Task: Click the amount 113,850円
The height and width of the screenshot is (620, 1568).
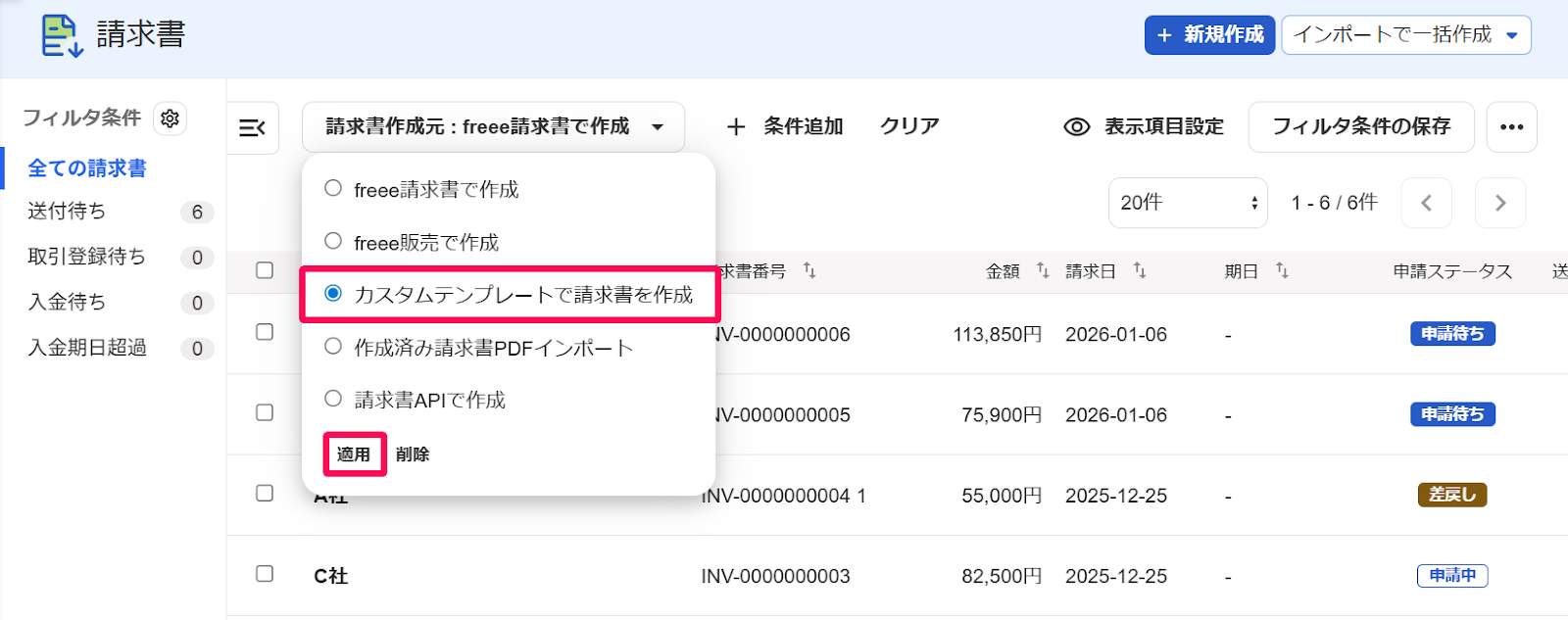Action: coord(998,334)
